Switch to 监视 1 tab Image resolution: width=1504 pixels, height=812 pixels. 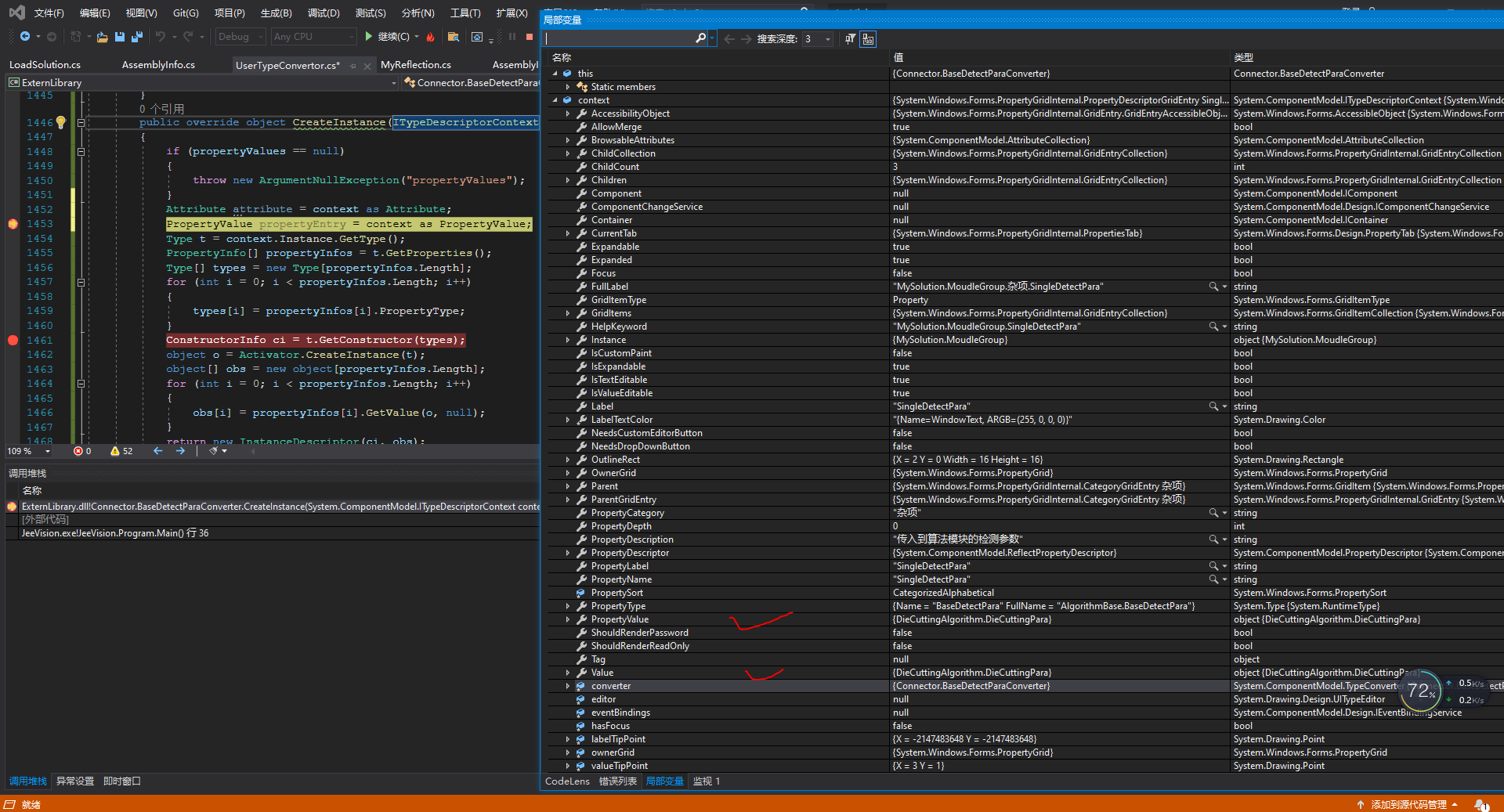(707, 781)
